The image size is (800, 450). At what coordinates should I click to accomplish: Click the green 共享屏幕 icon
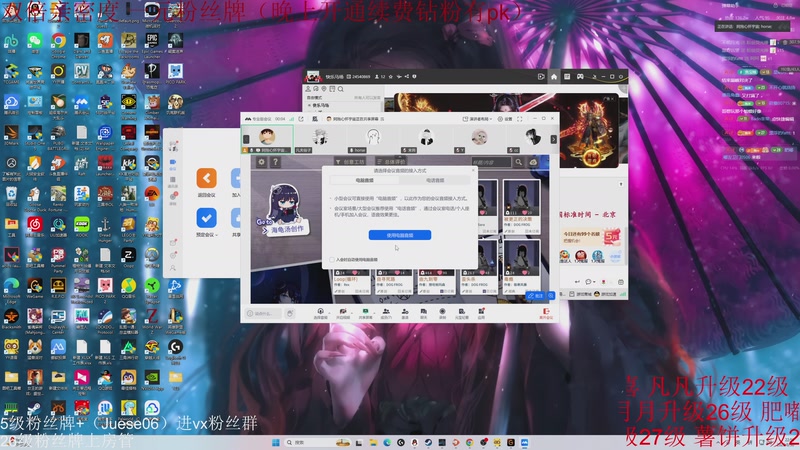tap(365, 313)
